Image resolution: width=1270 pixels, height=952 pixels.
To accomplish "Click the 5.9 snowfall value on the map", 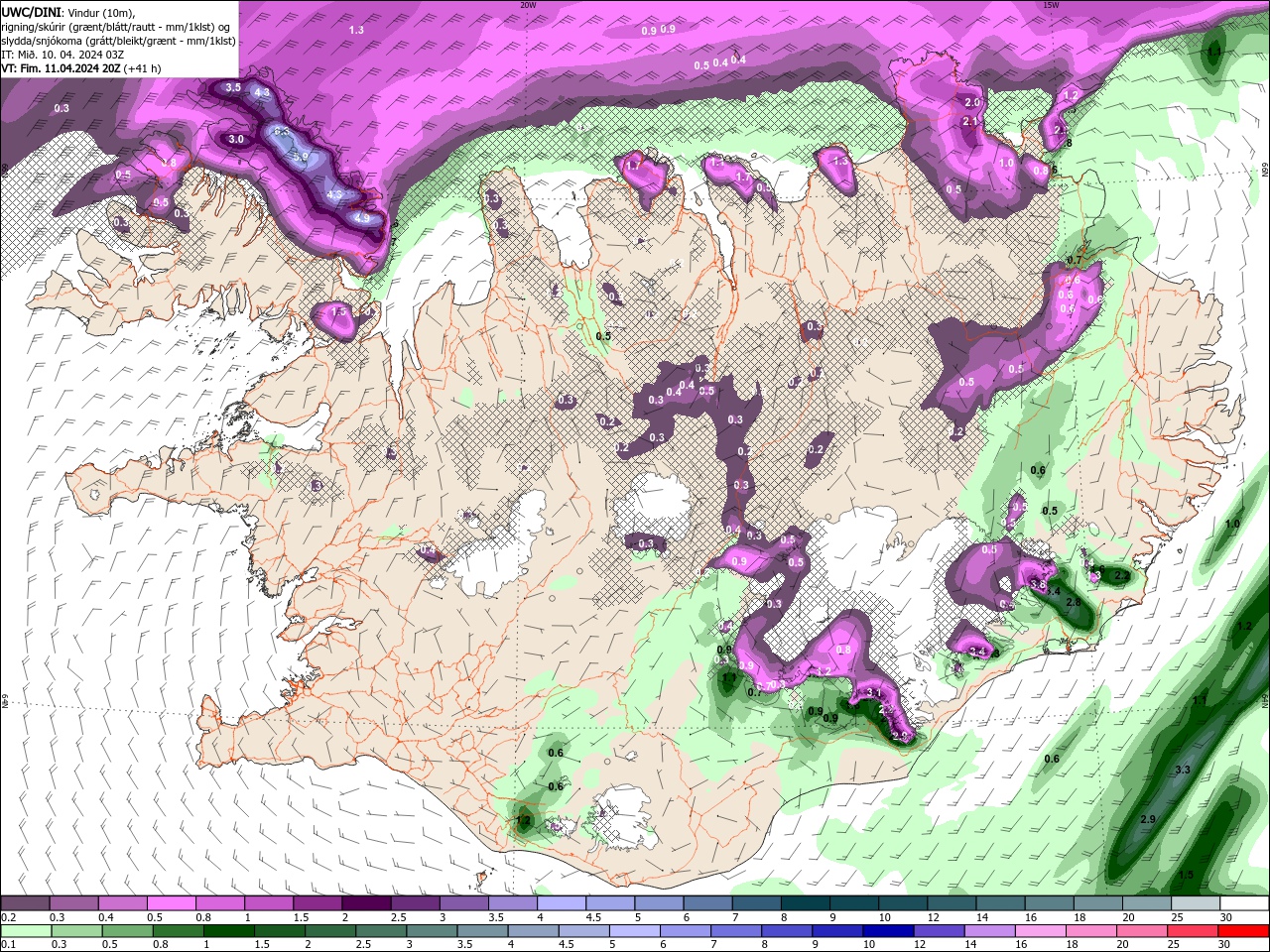I will point(300,156).
